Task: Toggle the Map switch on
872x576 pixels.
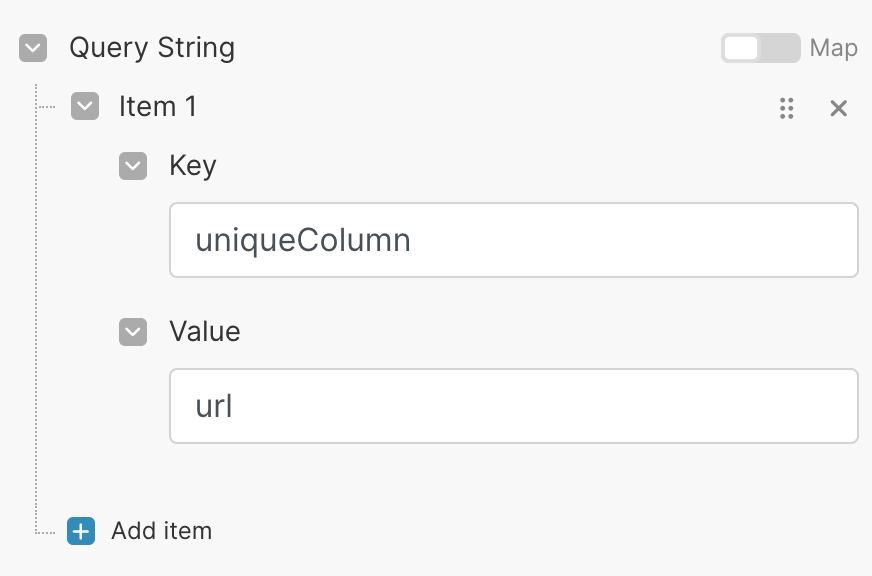Action: click(760, 48)
